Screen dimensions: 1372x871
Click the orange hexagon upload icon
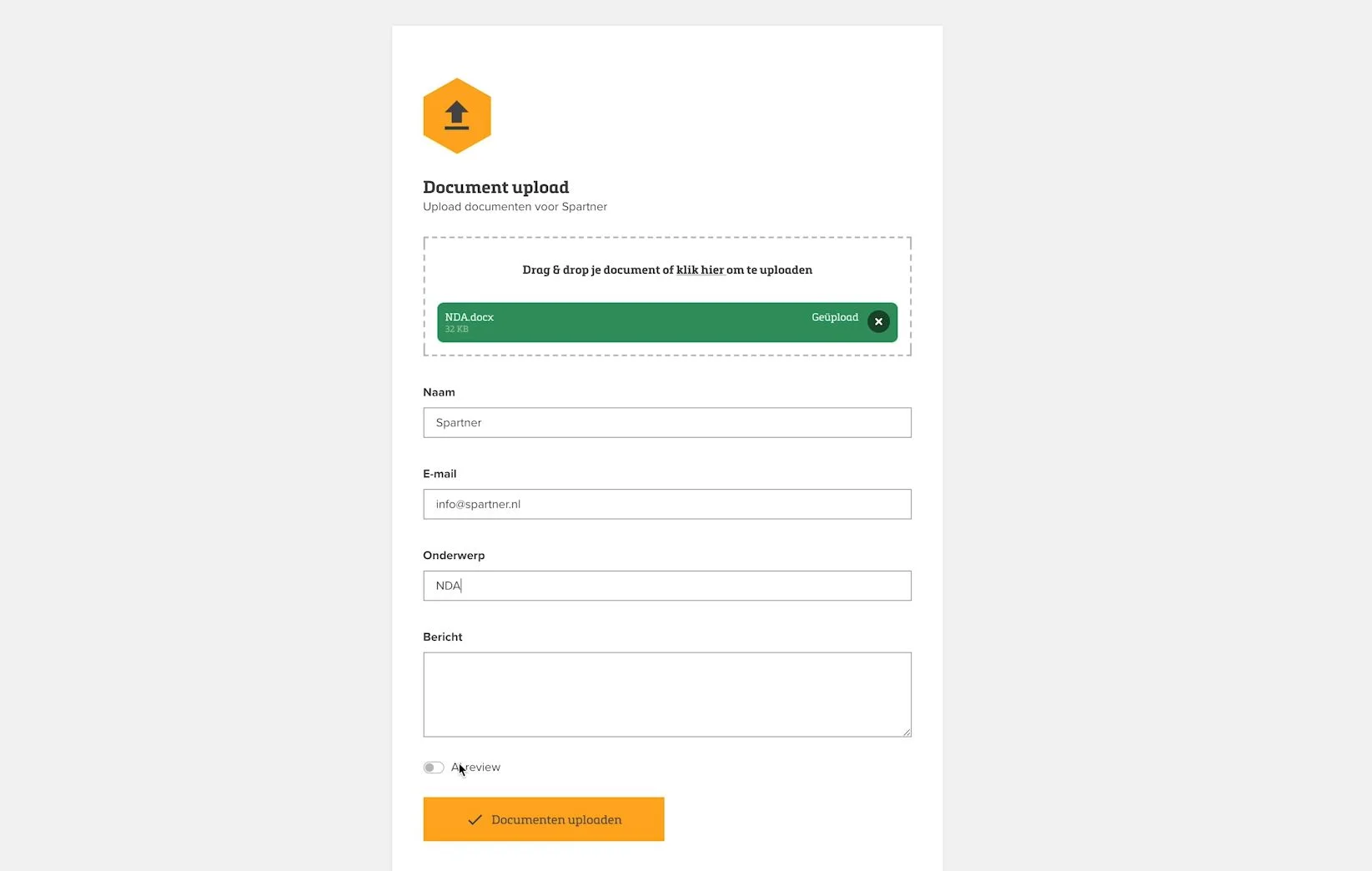pos(456,116)
